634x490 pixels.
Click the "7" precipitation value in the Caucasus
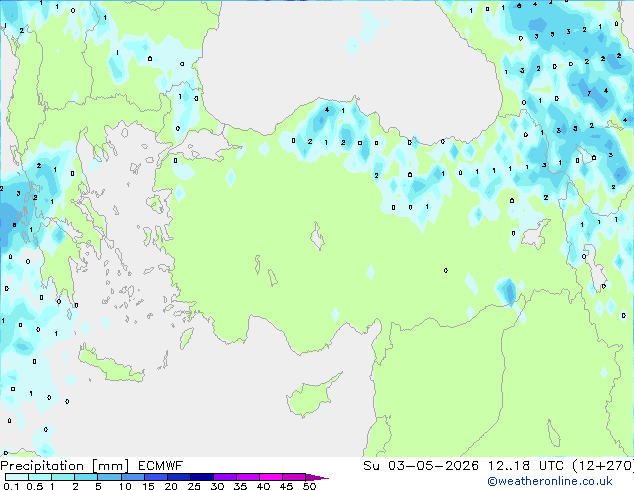click(x=589, y=93)
